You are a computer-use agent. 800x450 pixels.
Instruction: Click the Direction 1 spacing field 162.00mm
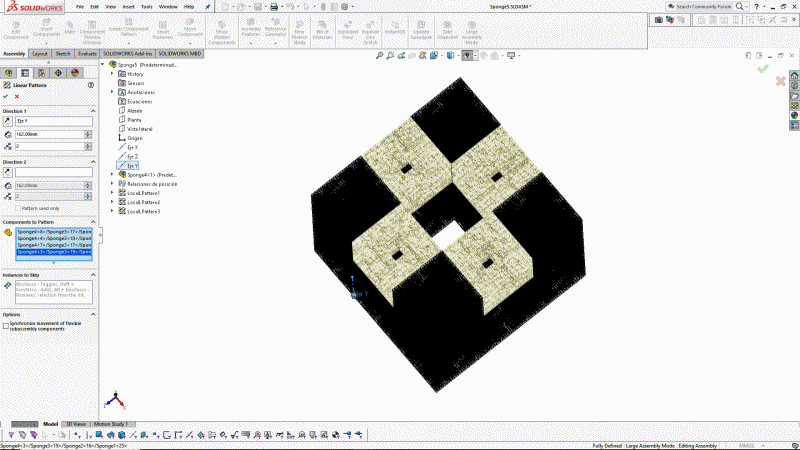[x=52, y=133]
